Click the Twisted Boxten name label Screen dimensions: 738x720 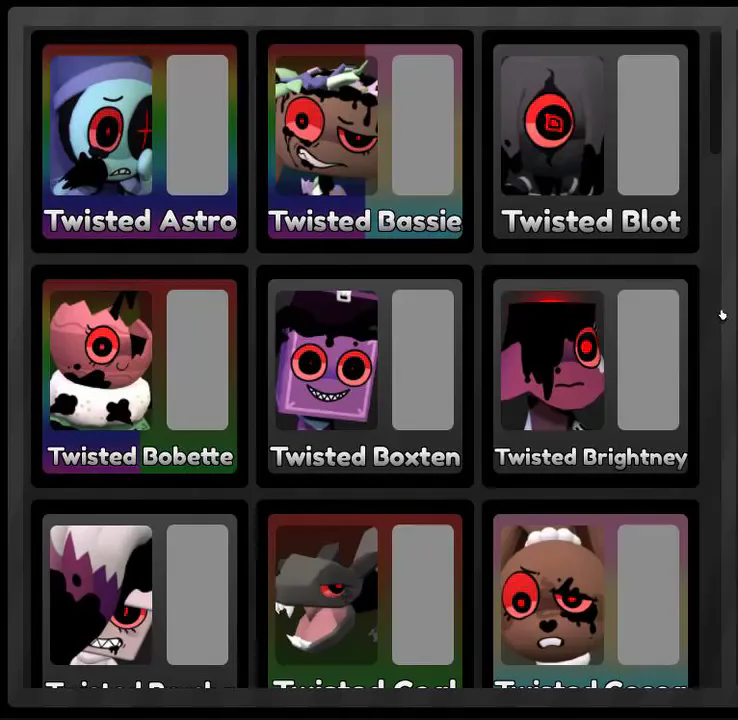pyautogui.click(x=365, y=456)
